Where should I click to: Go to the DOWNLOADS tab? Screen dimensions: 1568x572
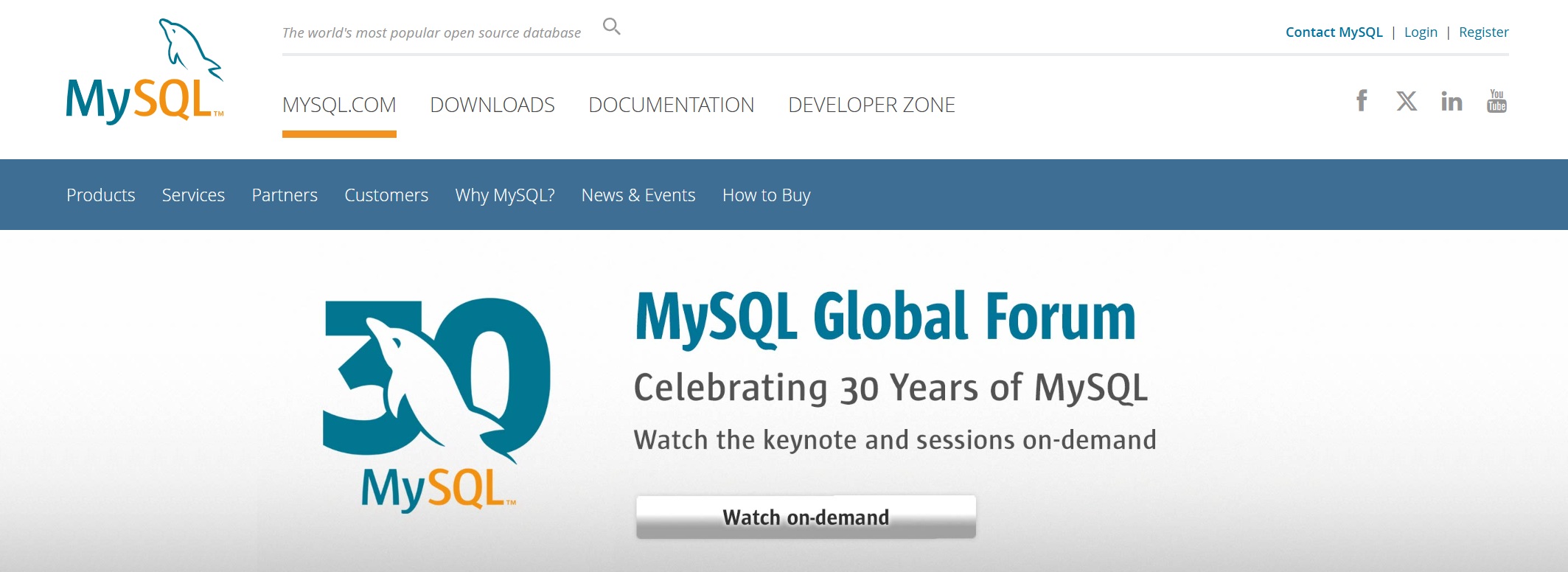point(492,105)
